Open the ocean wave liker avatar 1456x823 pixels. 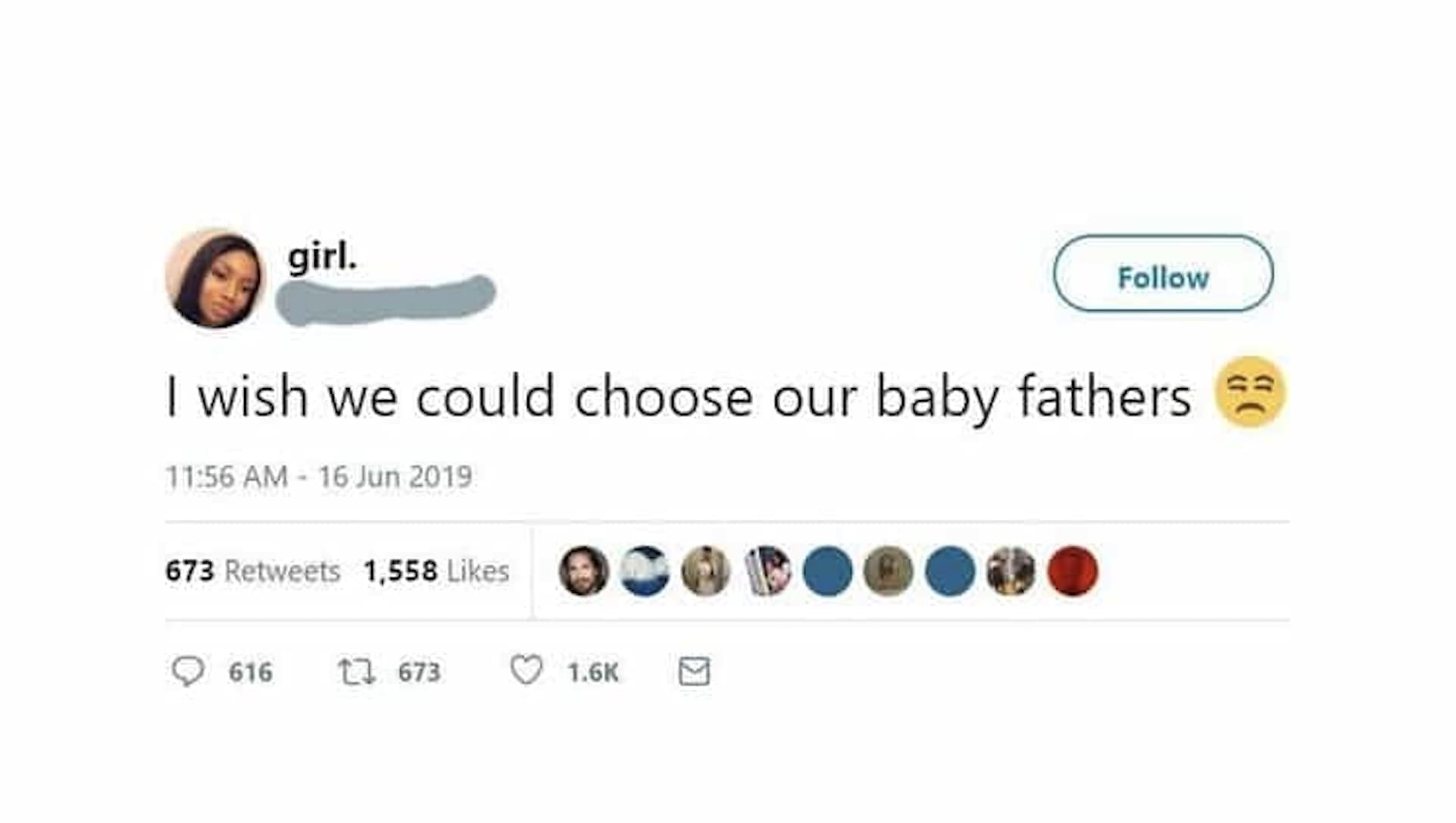(x=645, y=571)
